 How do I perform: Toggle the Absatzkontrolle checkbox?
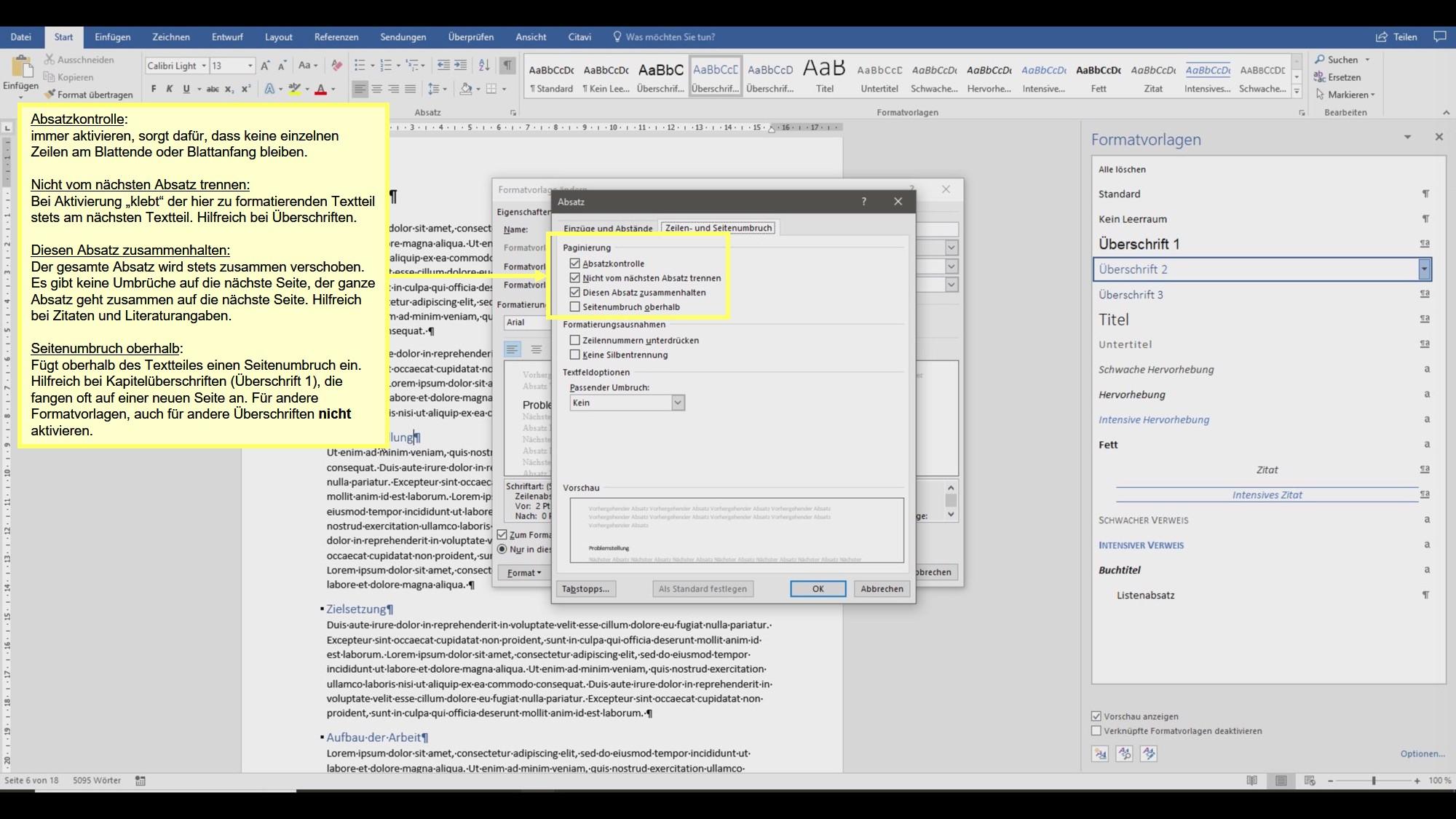(x=575, y=264)
